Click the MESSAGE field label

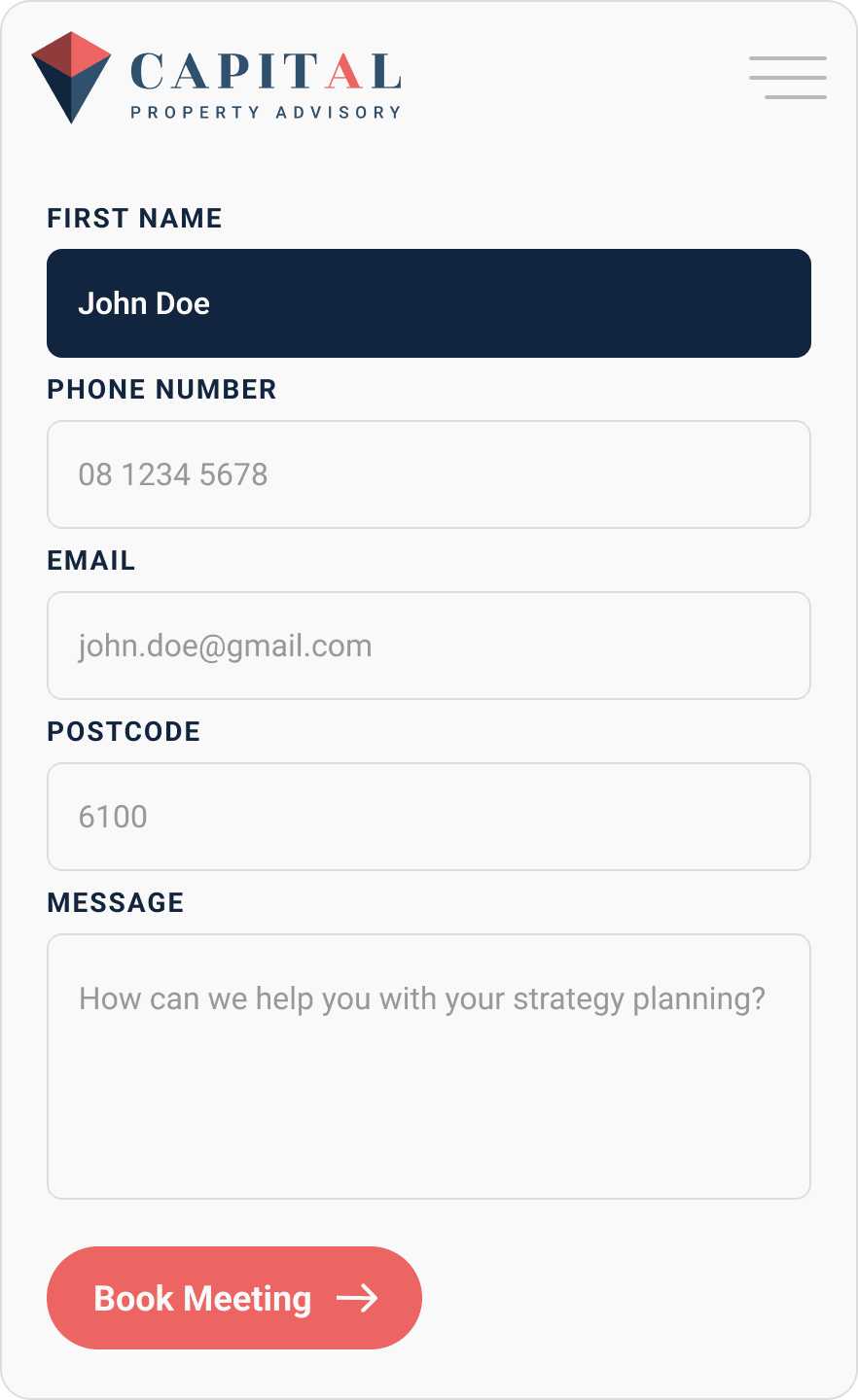click(116, 903)
